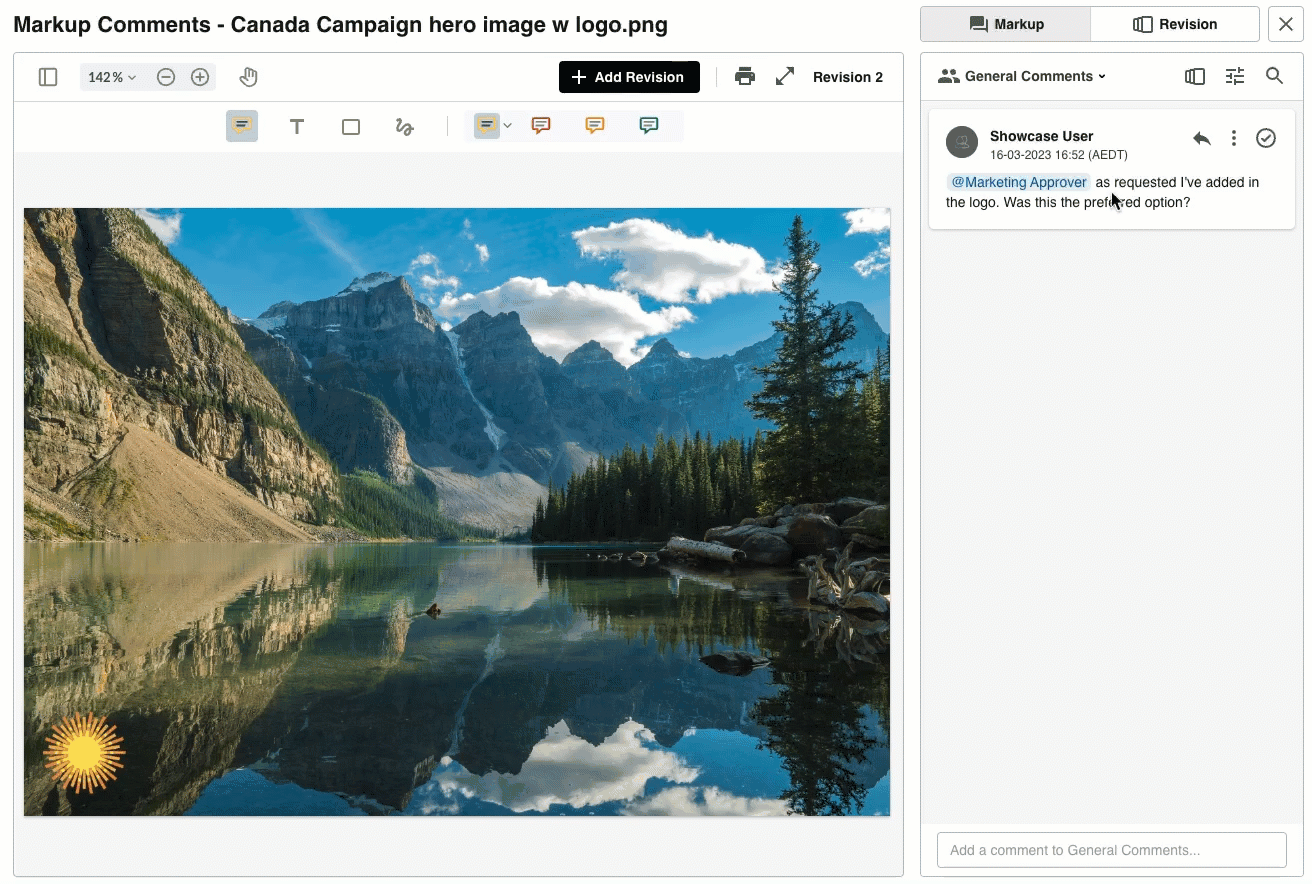Select the Text markup tool

pos(297,127)
